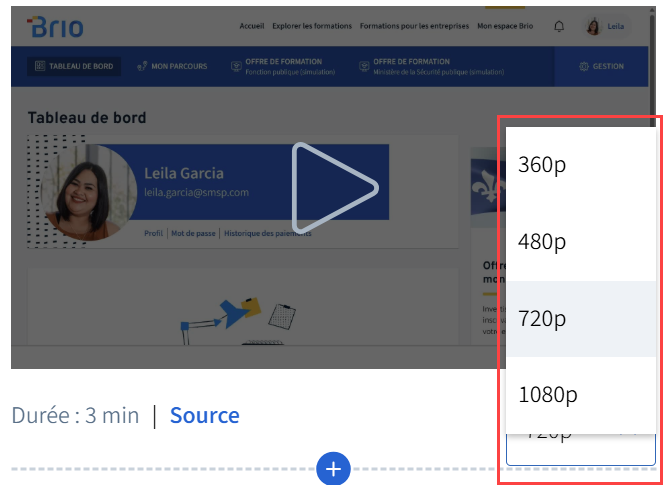Click the notification bell icon
This screenshot has height=485, width=663.
(559, 27)
